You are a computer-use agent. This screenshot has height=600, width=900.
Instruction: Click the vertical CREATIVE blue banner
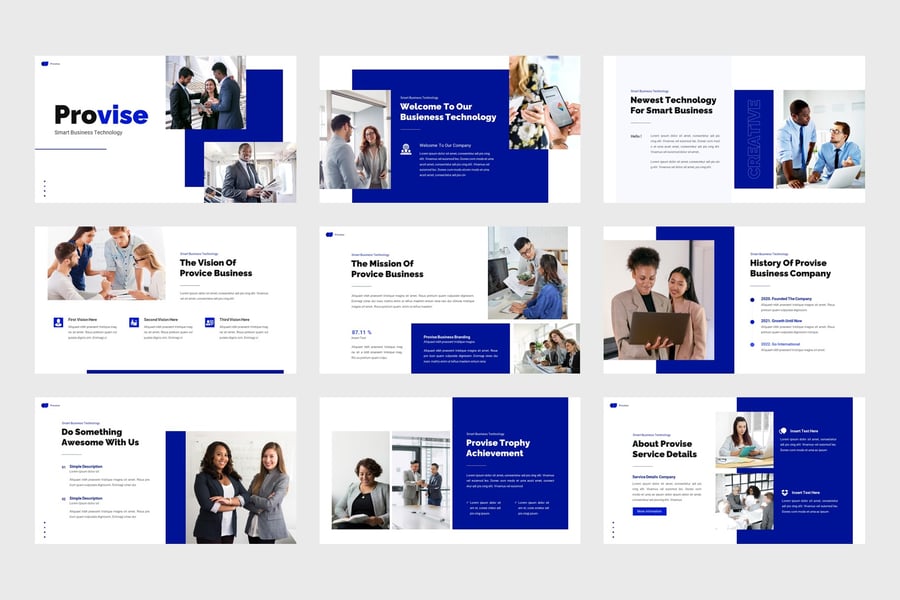754,139
